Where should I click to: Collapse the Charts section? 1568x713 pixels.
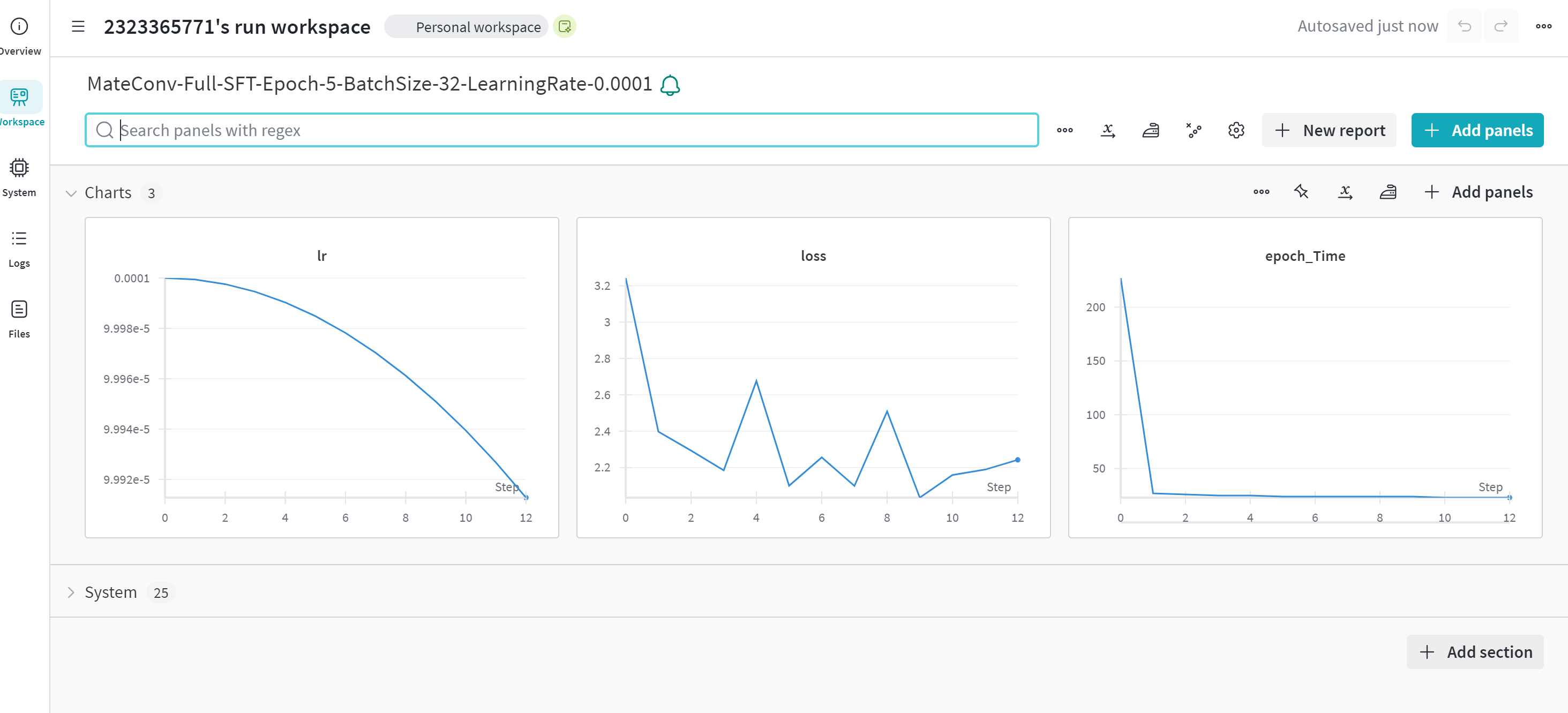(x=71, y=193)
